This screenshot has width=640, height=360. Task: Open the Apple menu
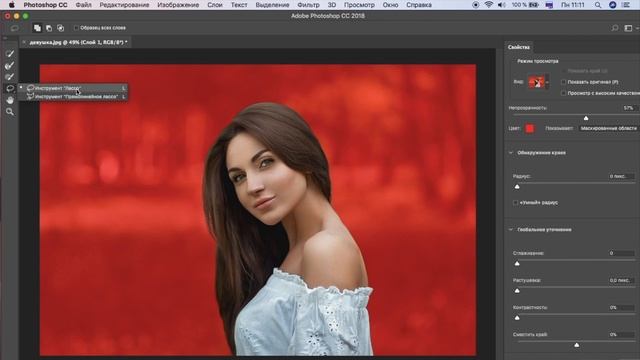pos(12,5)
